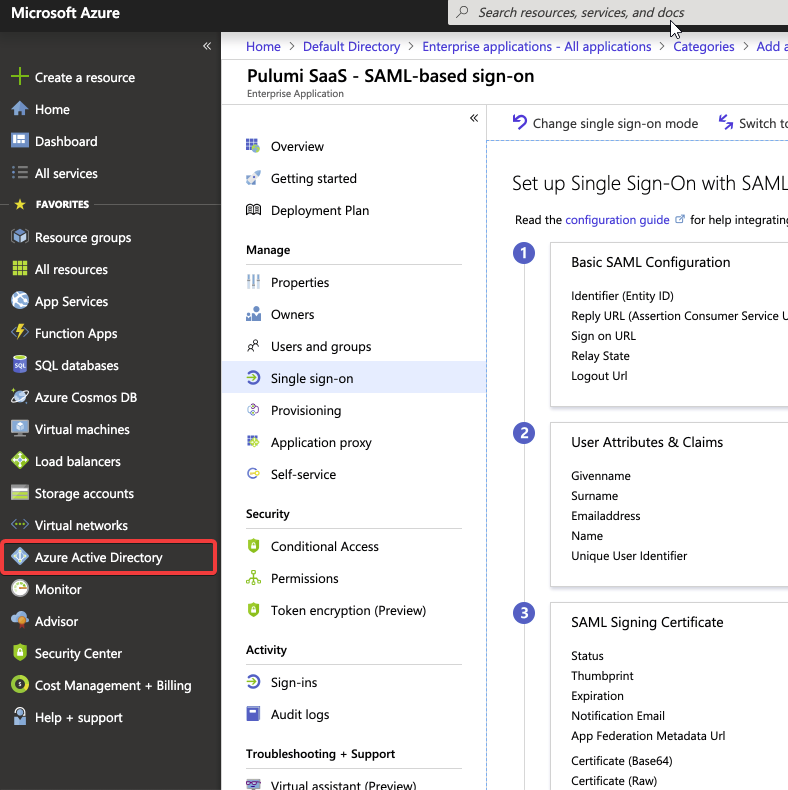Open the App Services globe icon
Image resolution: width=788 pixels, height=790 pixels.
[20, 300]
